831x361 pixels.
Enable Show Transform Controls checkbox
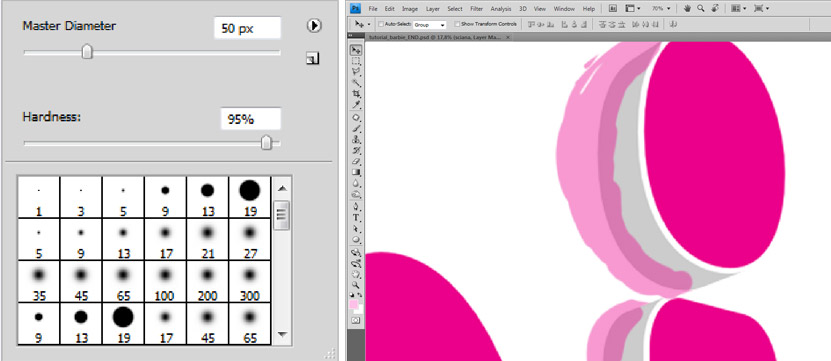tap(457, 24)
